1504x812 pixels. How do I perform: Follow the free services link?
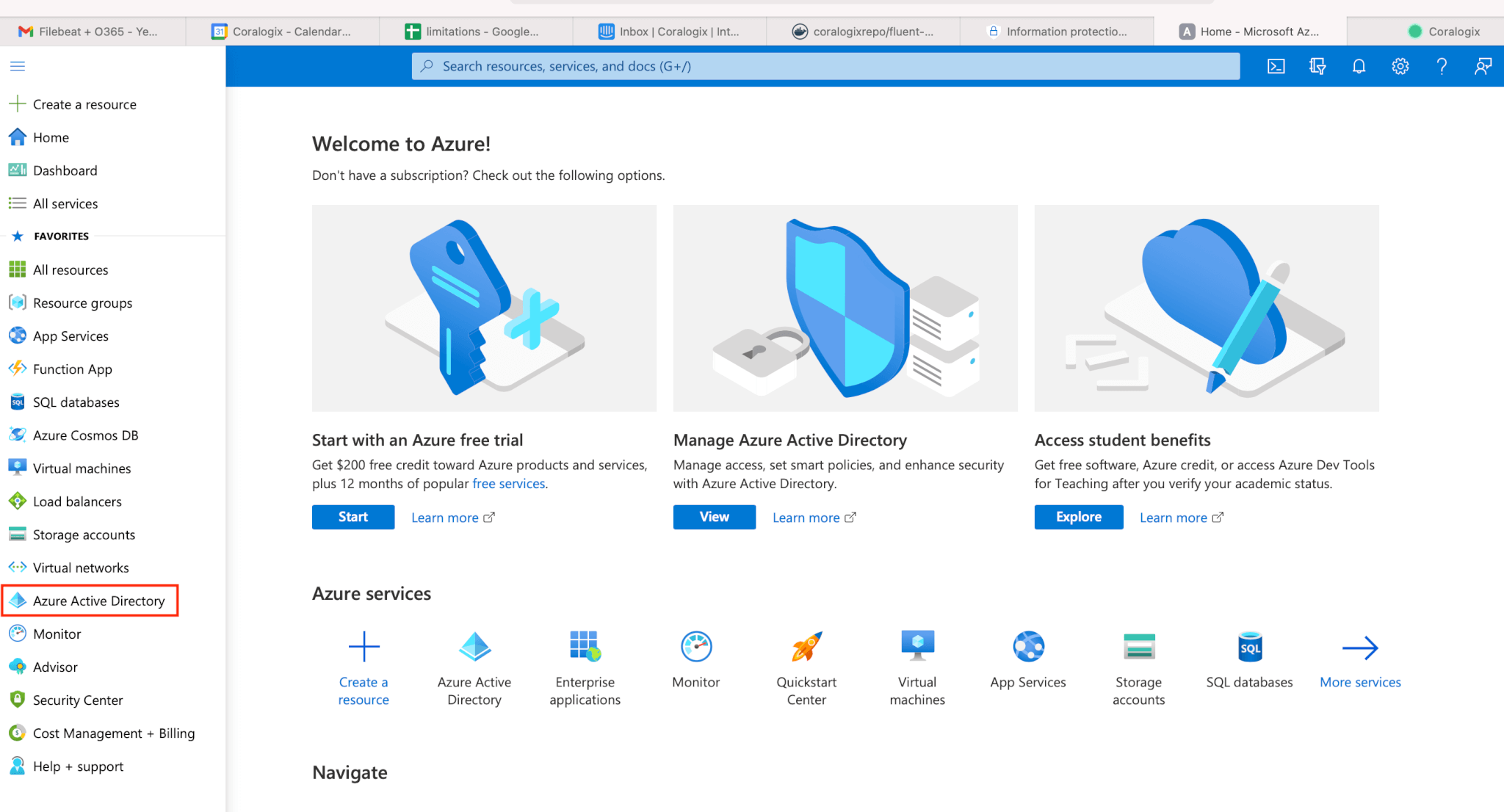tap(509, 484)
